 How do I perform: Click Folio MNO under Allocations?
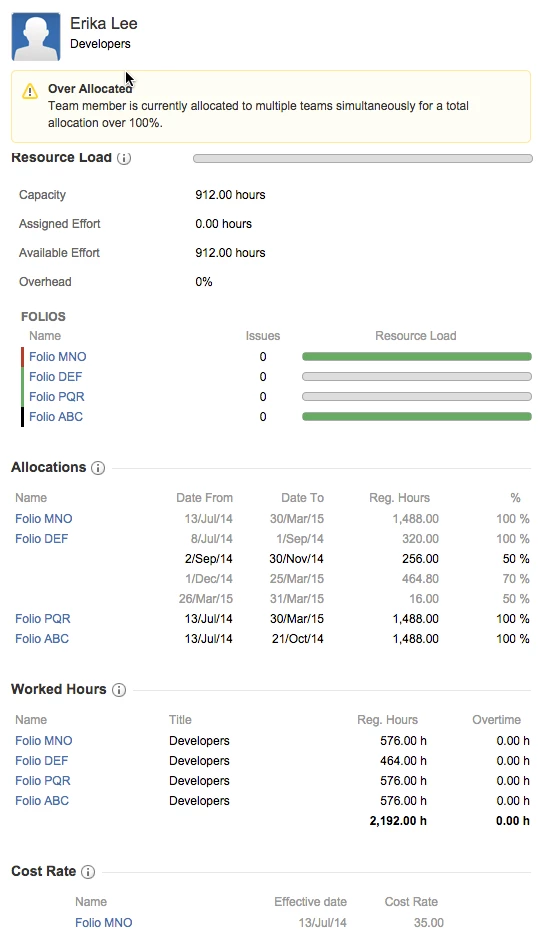tap(43, 519)
